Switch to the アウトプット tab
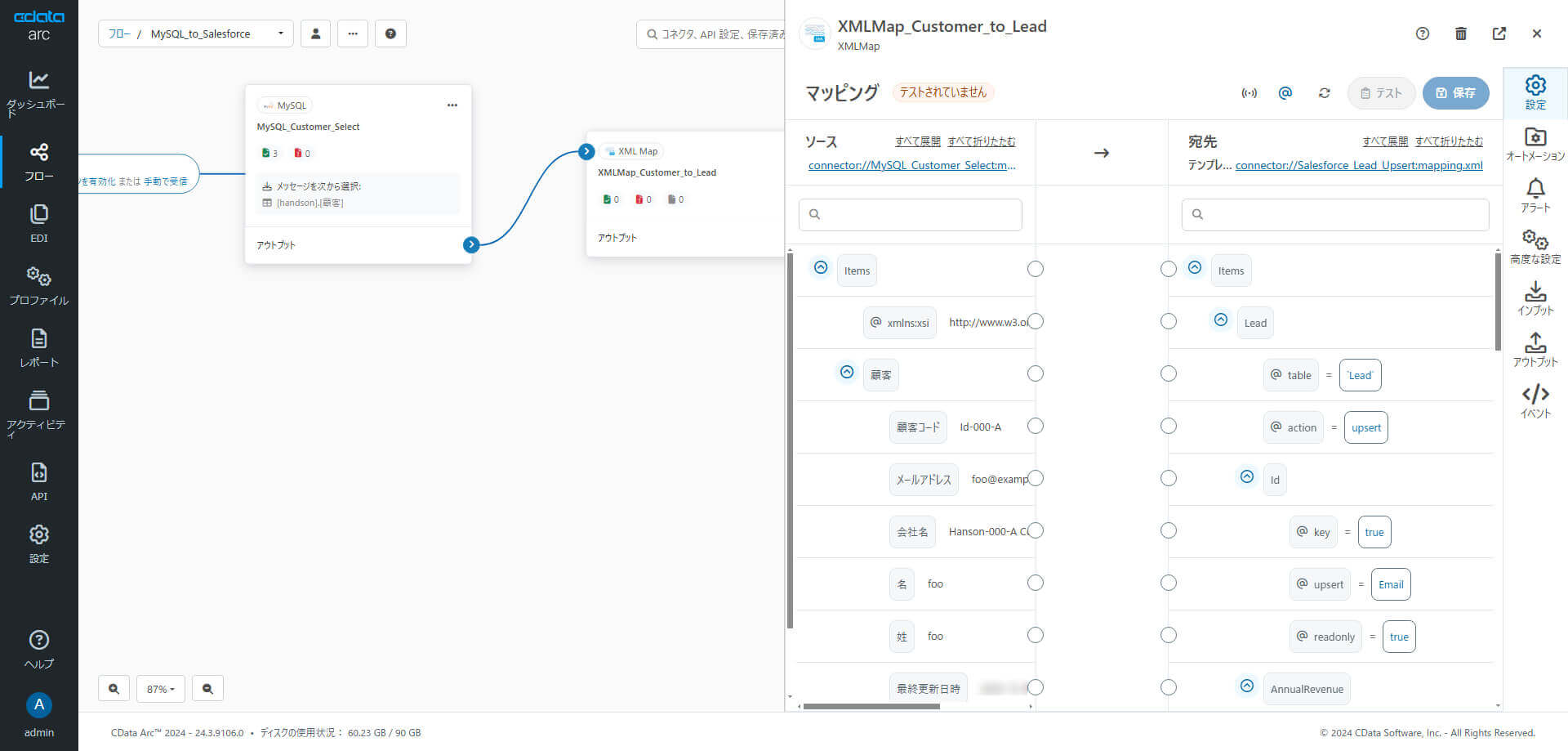1568x751 pixels. pos(1535,351)
